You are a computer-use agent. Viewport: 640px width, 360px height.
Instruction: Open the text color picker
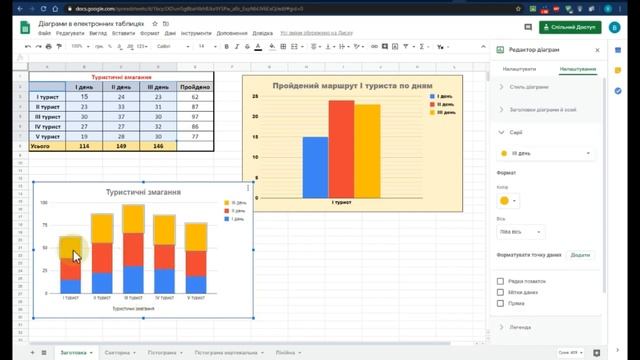tap(258, 47)
